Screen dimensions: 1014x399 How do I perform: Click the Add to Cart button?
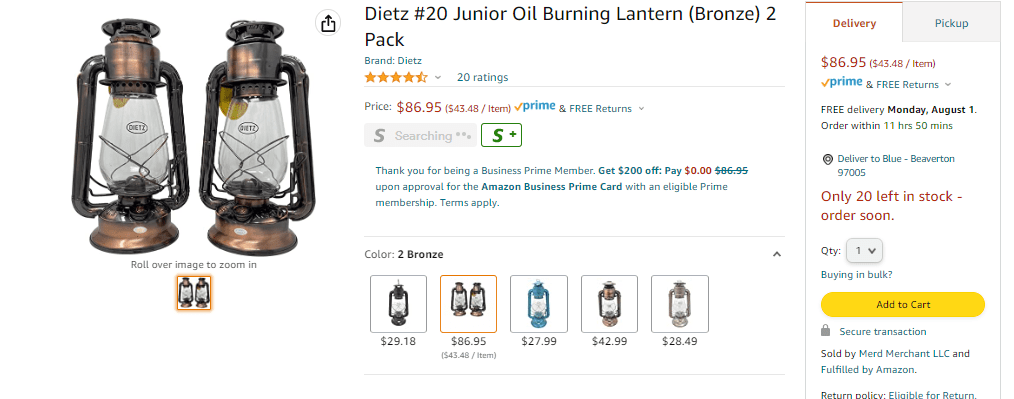tap(903, 305)
